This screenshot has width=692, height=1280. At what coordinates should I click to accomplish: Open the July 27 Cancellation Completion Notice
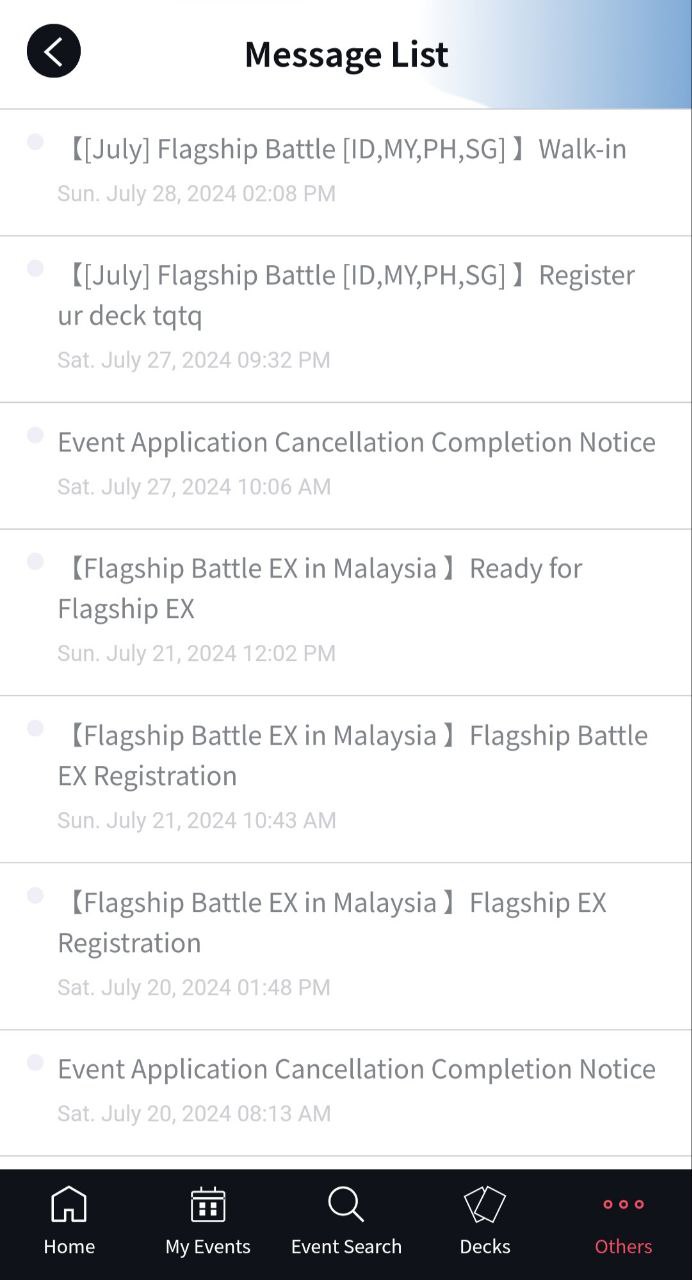pyautogui.click(x=356, y=442)
